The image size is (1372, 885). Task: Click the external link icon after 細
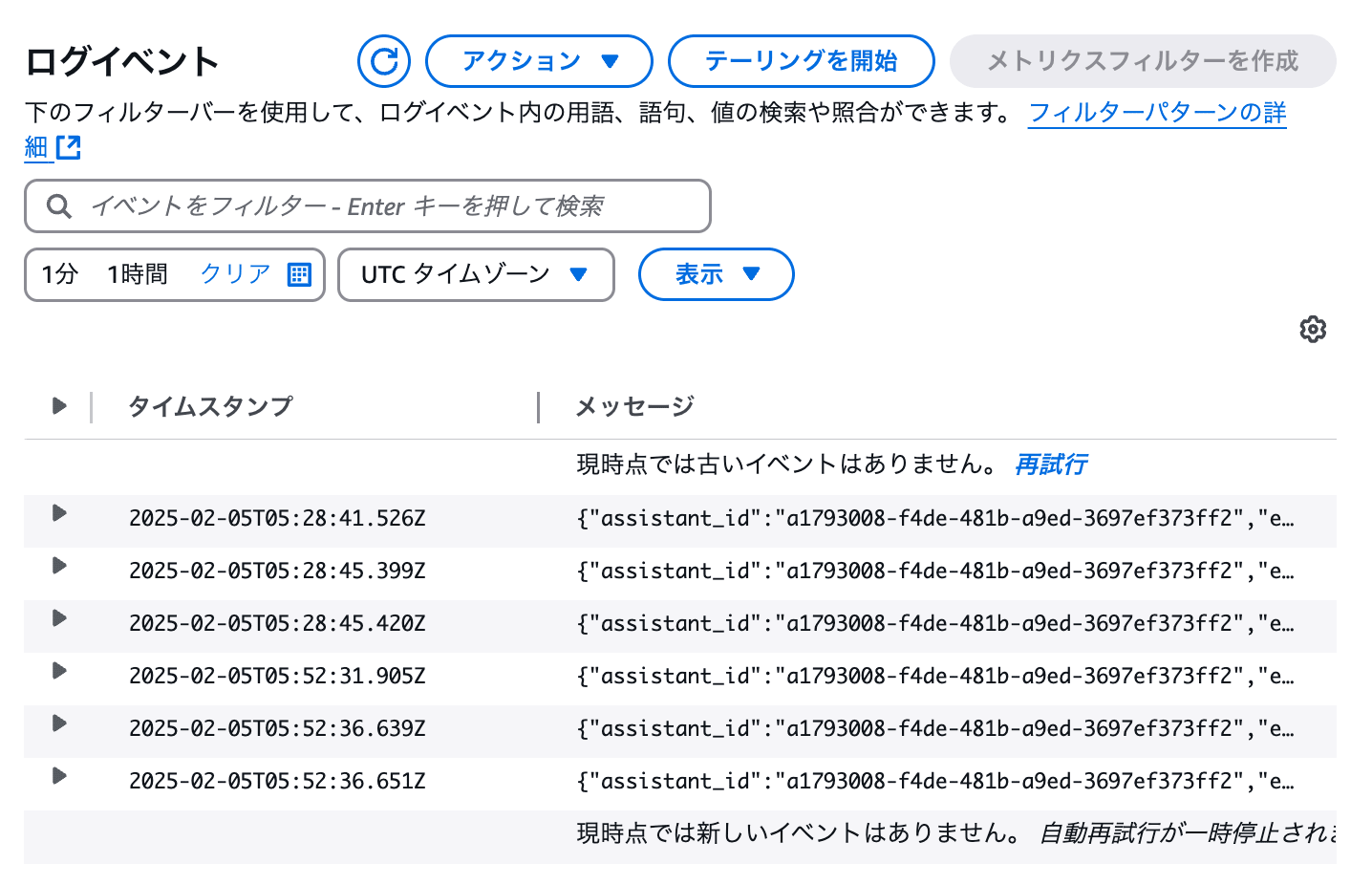[69, 147]
